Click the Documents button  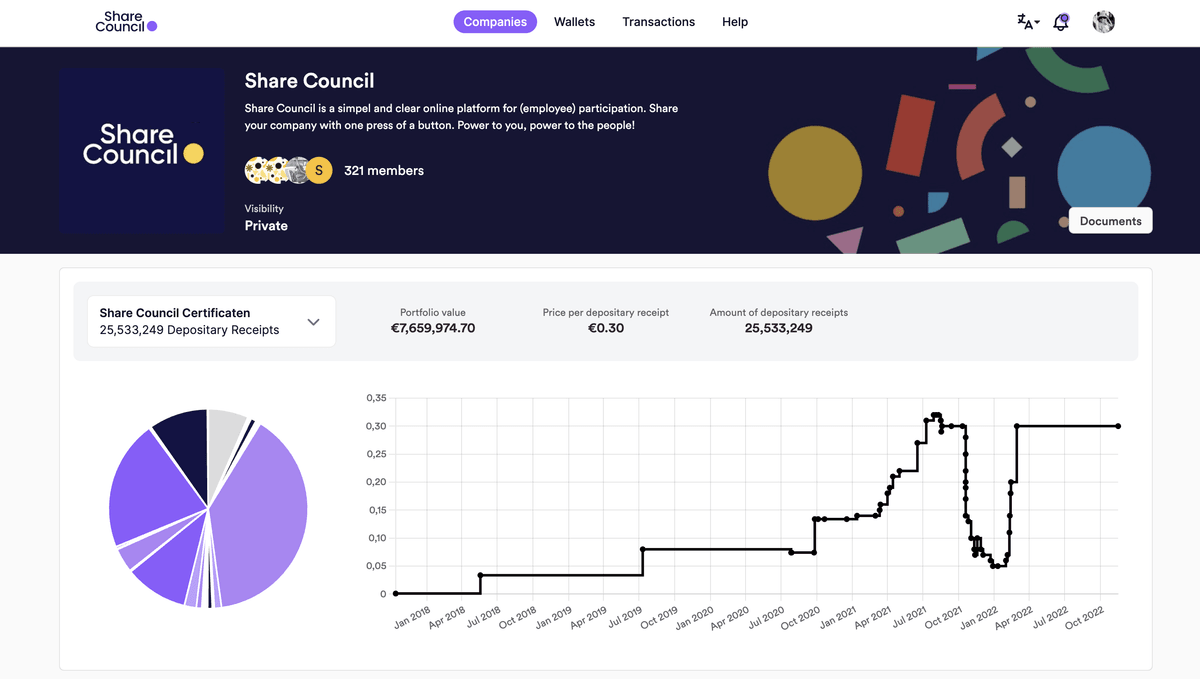(x=1110, y=221)
